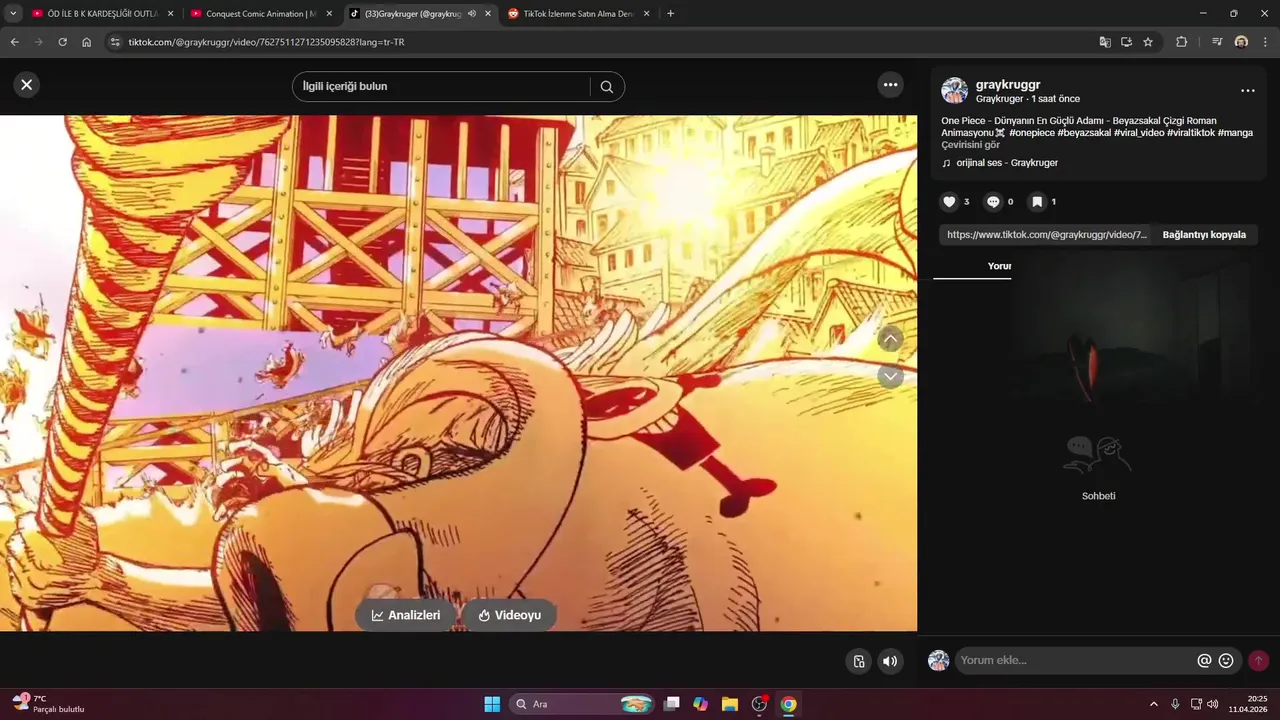The image size is (1280, 720).
Task: Go to previous video with up arrow
Action: (890, 339)
